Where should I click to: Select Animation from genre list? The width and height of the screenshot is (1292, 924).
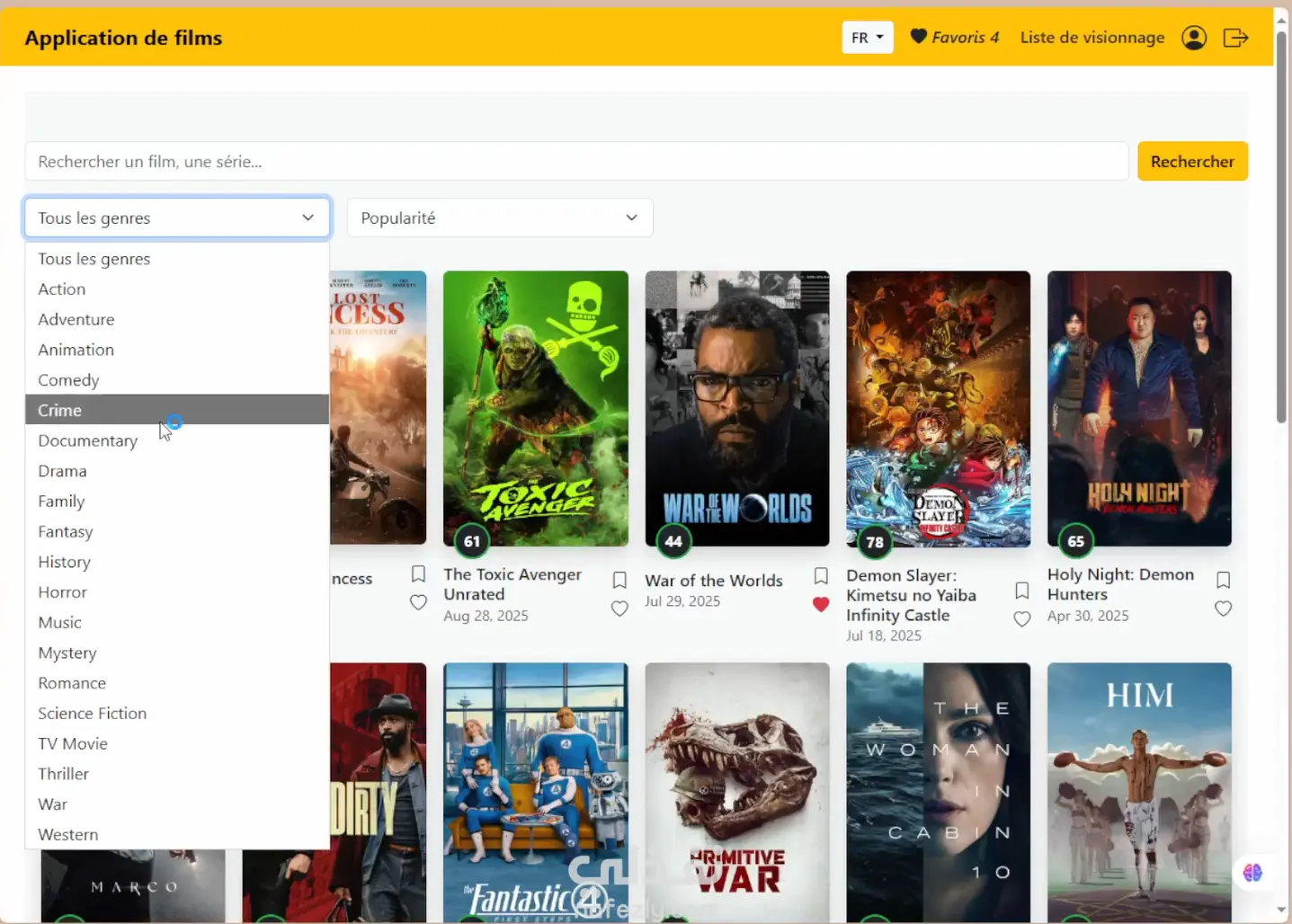click(177, 350)
